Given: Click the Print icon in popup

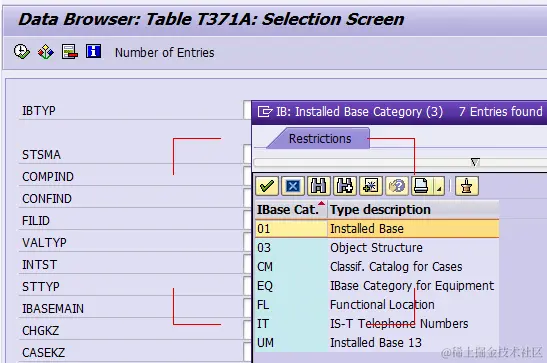Looking at the screenshot, I should (x=421, y=186).
